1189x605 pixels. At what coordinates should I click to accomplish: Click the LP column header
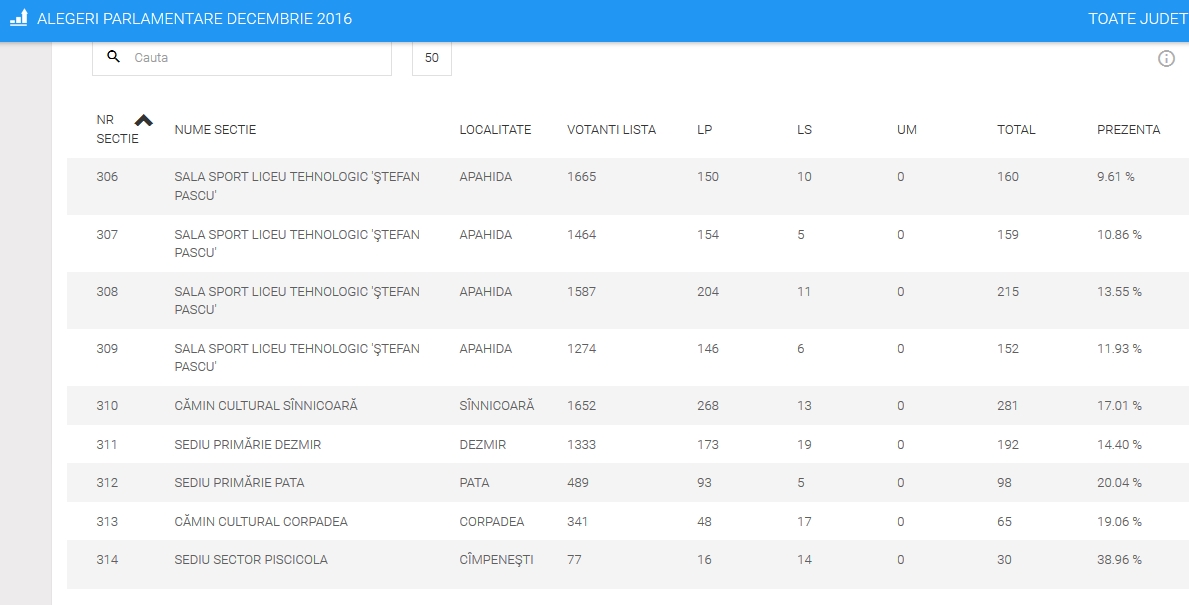click(x=705, y=130)
